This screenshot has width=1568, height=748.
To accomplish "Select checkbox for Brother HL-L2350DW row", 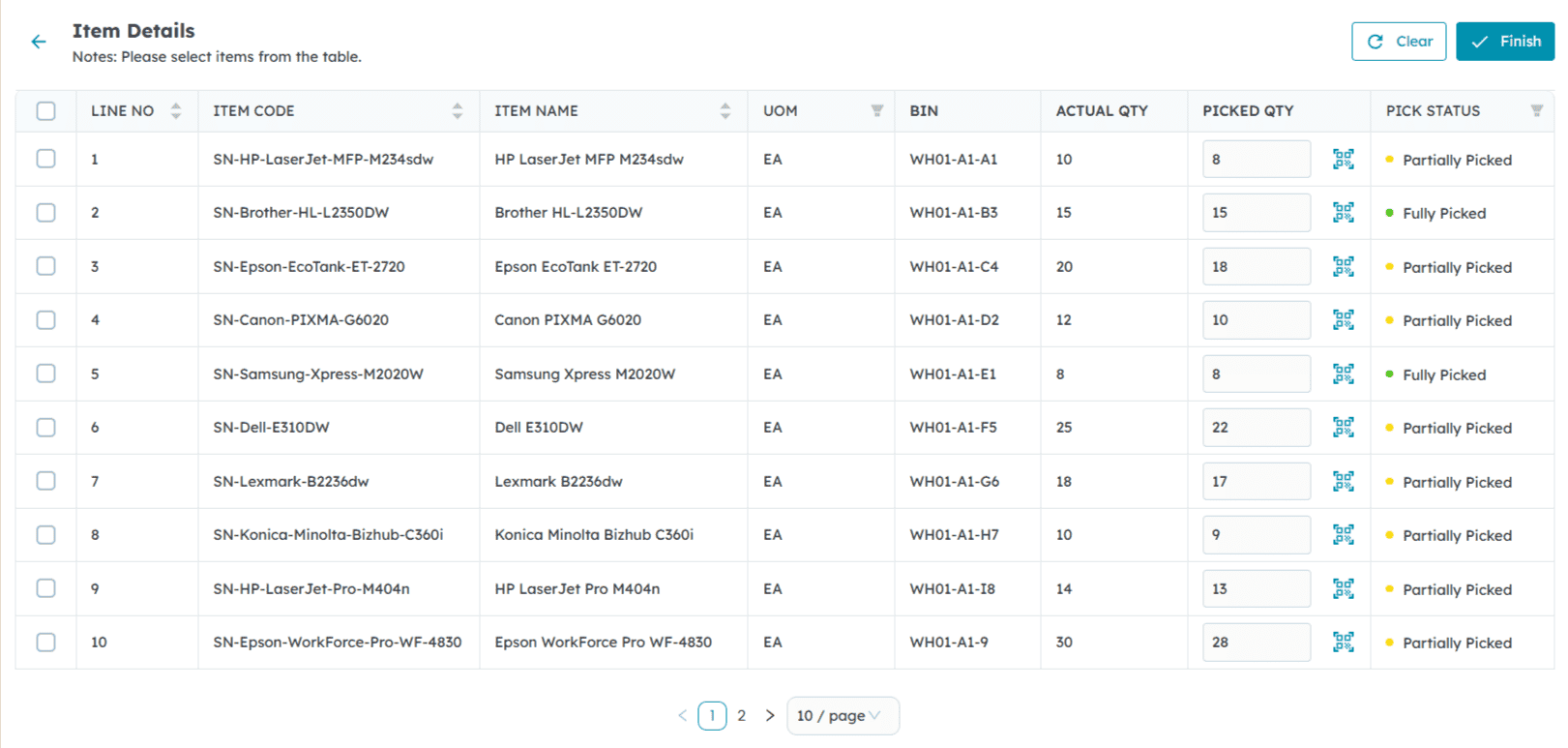I will [x=45, y=213].
